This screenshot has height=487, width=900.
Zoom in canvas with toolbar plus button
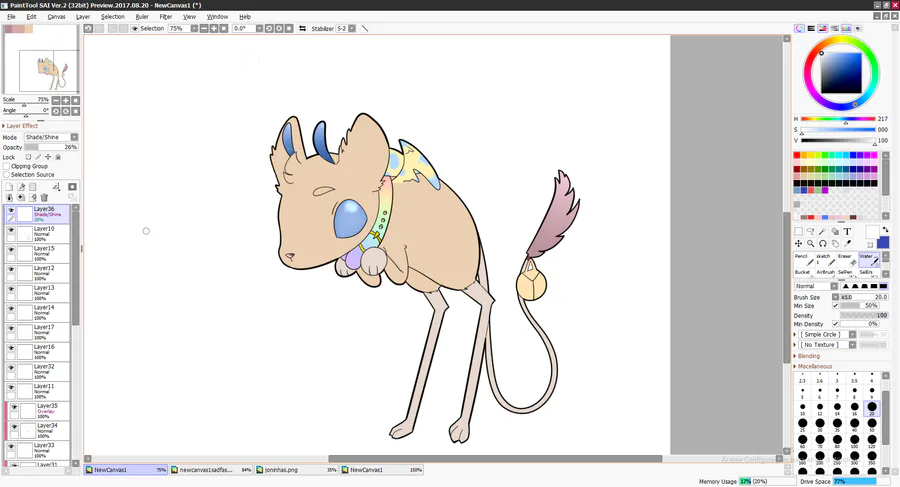point(214,28)
